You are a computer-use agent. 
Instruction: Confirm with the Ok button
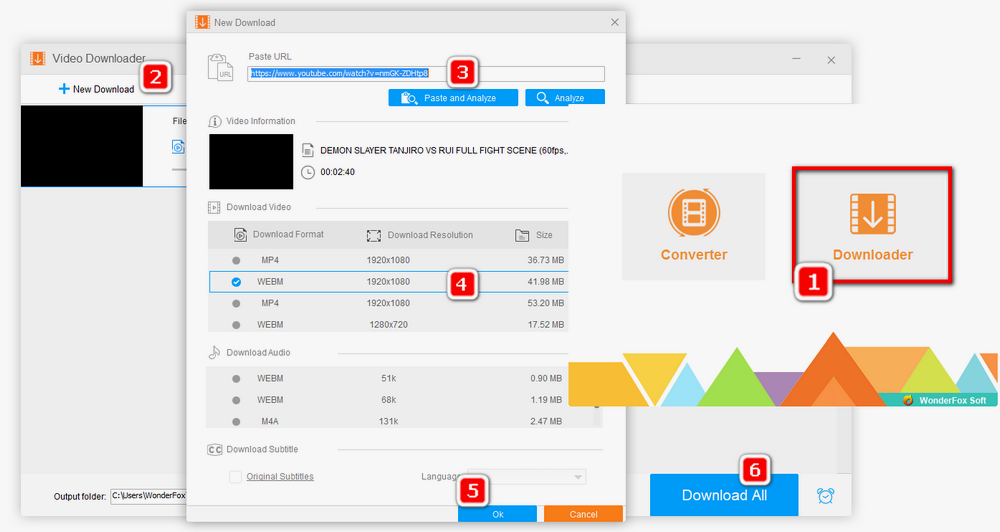pos(497,514)
